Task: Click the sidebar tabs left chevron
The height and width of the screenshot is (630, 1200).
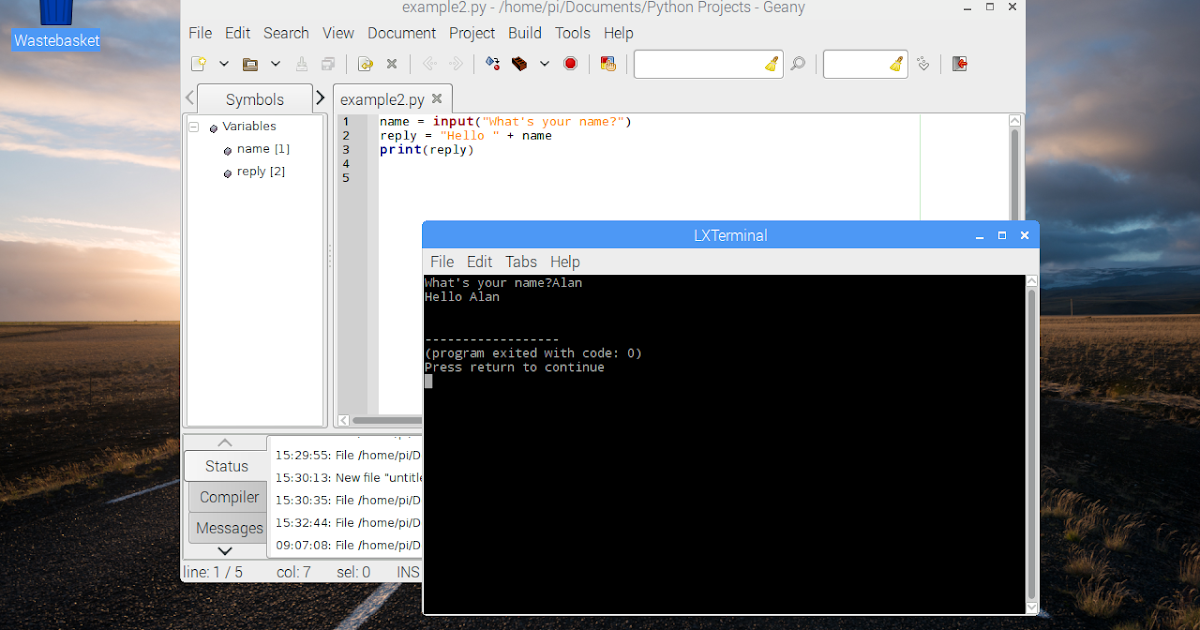Action: (190, 98)
